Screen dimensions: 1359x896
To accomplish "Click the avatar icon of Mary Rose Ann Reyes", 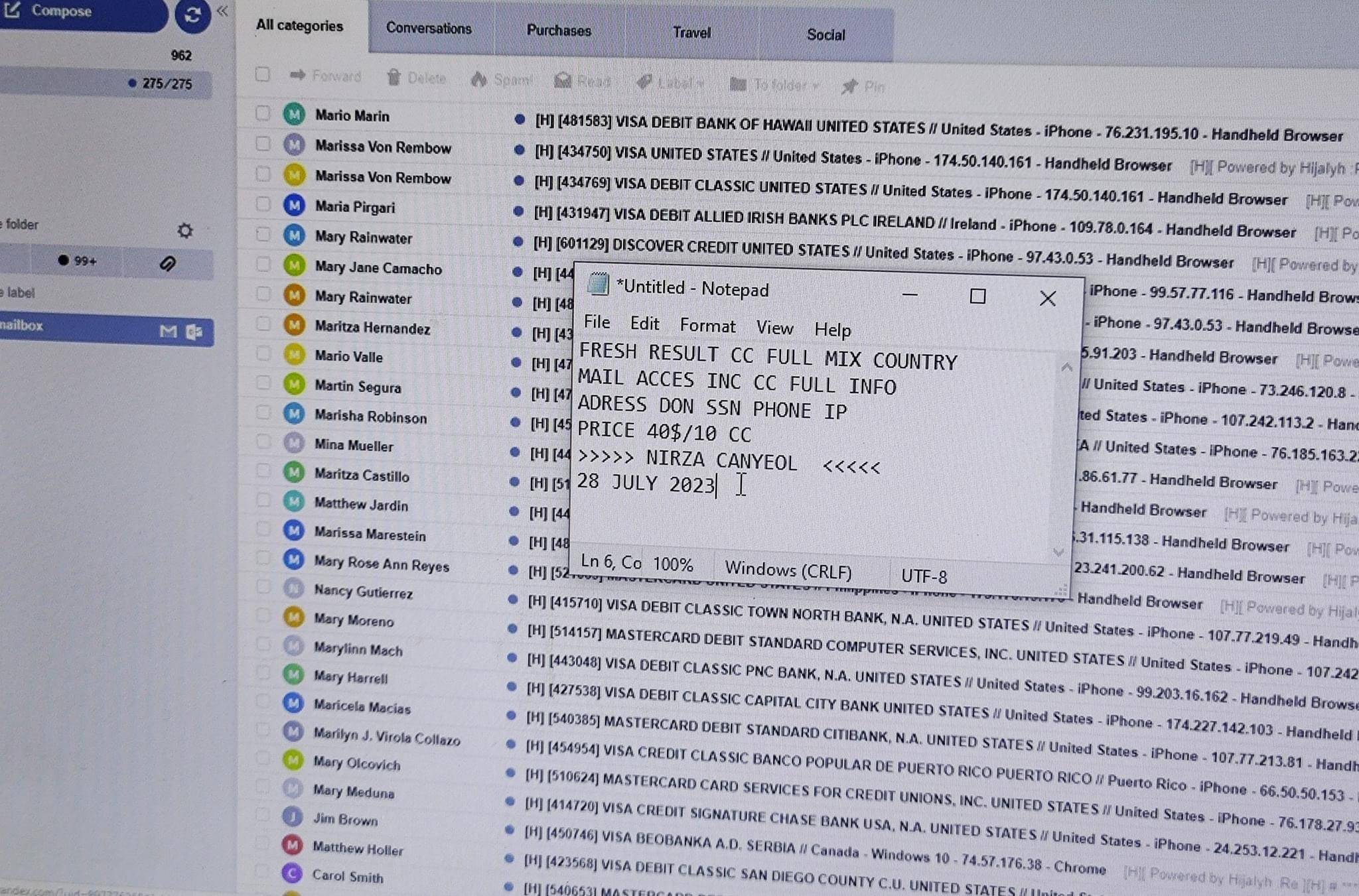I will 294,559.
